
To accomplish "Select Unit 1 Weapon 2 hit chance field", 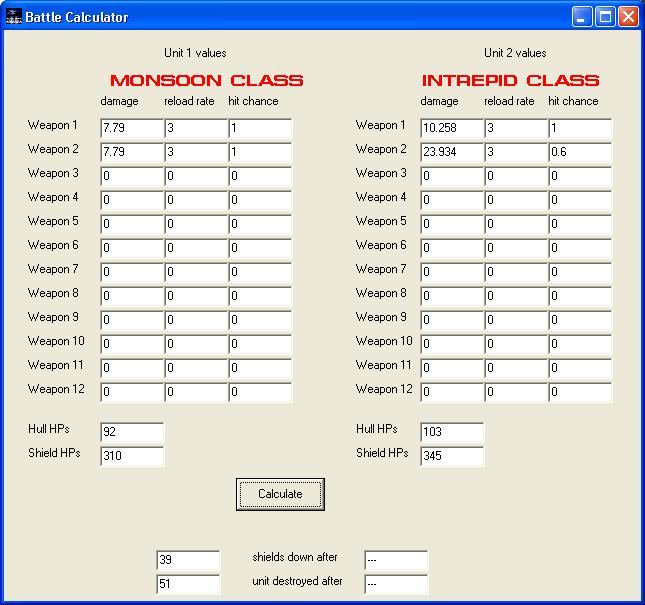I will [260, 152].
